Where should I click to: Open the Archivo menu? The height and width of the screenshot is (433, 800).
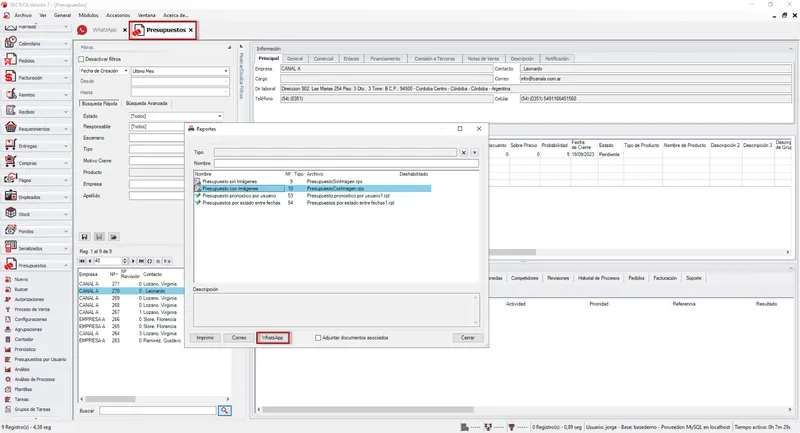tap(23, 15)
